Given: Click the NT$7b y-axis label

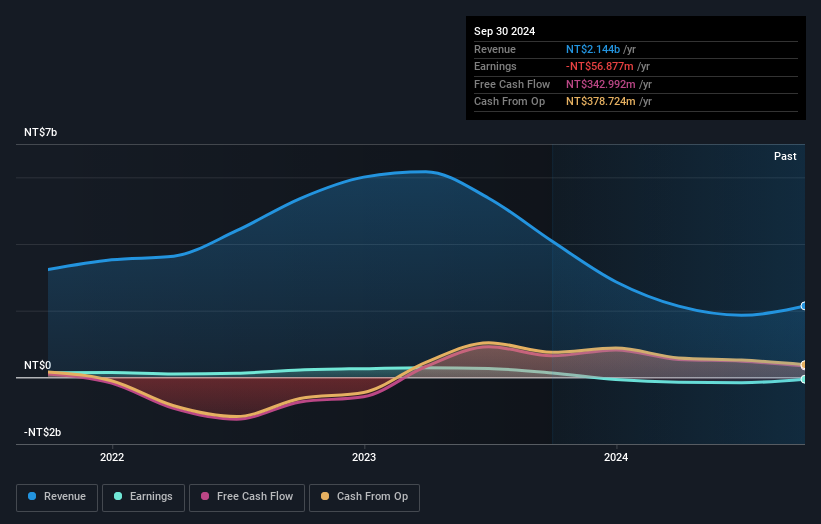Looking at the screenshot, I should tap(40, 132).
